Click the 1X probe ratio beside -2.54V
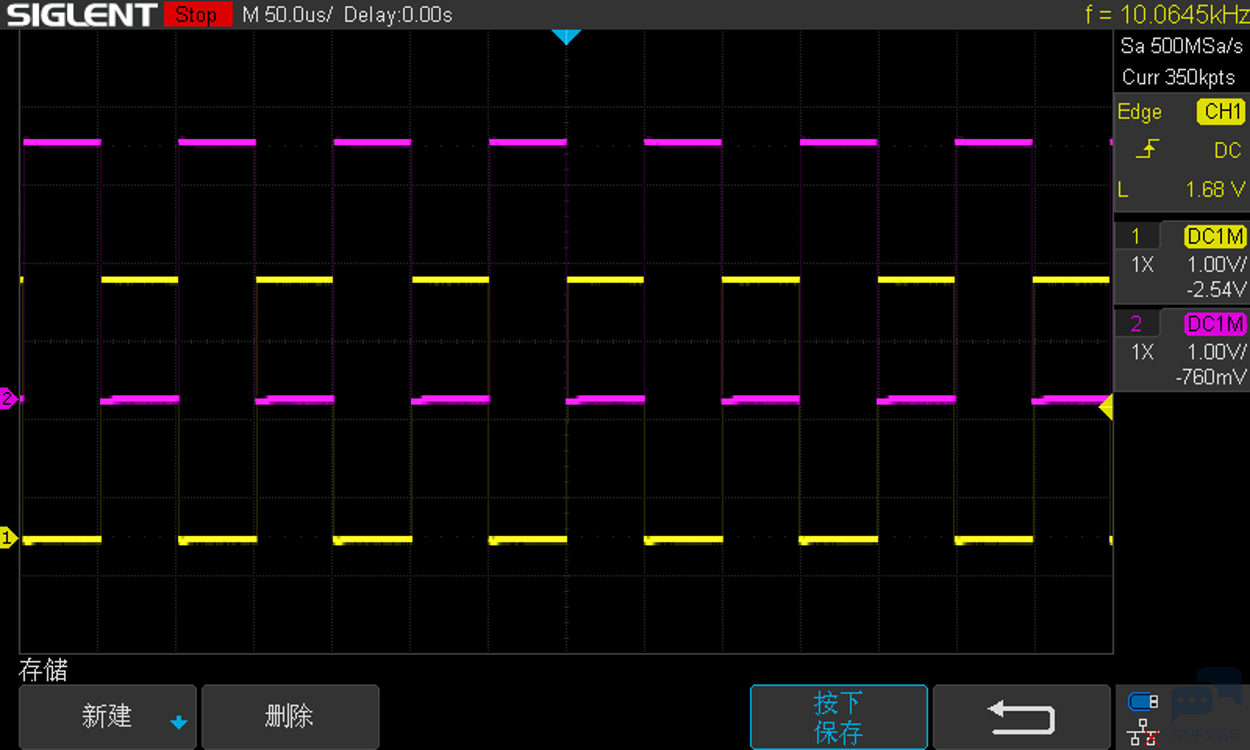The width and height of the screenshot is (1250, 750). point(1142,265)
